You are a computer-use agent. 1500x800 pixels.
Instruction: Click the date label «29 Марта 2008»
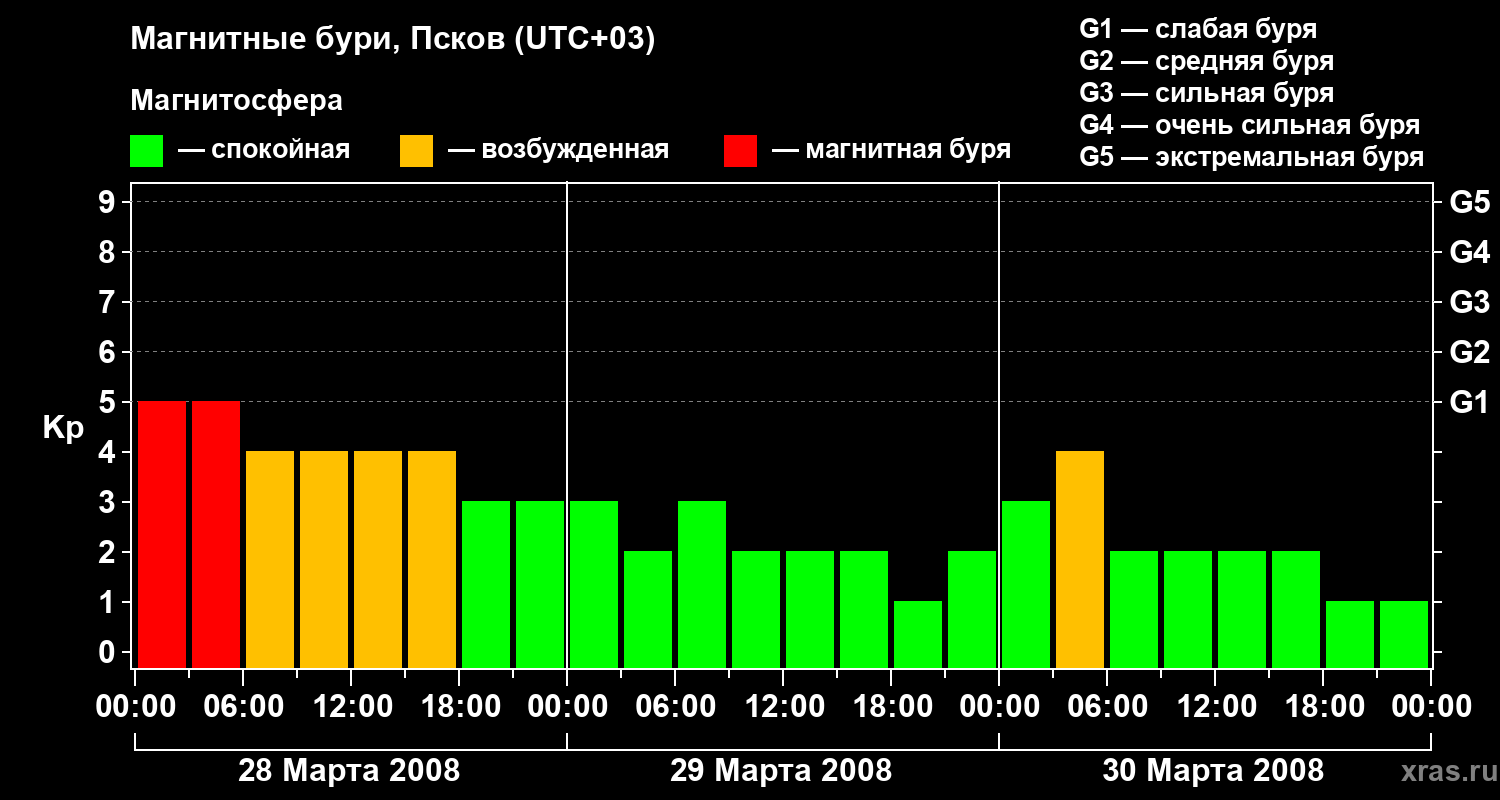781,771
